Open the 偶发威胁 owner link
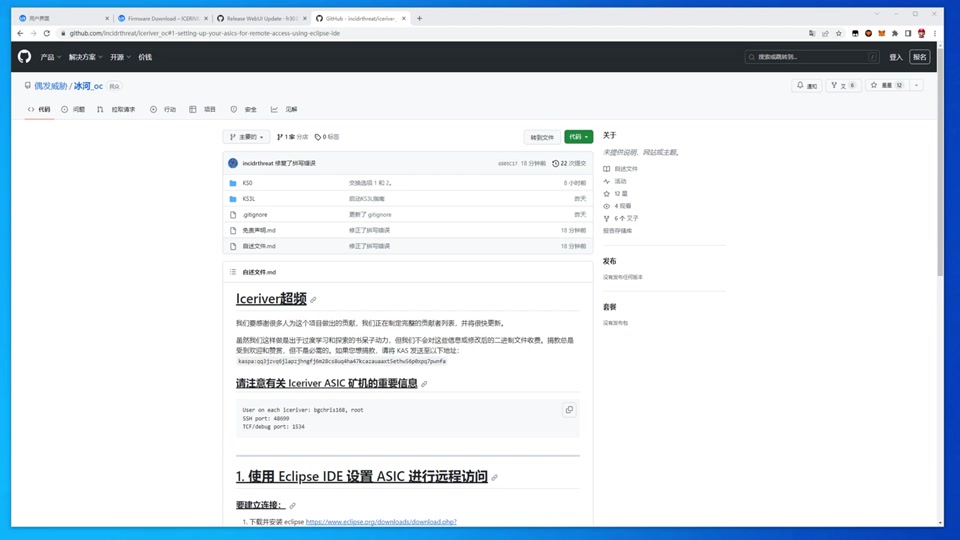The height and width of the screenshot is (540, 960). tap(50, 86)
